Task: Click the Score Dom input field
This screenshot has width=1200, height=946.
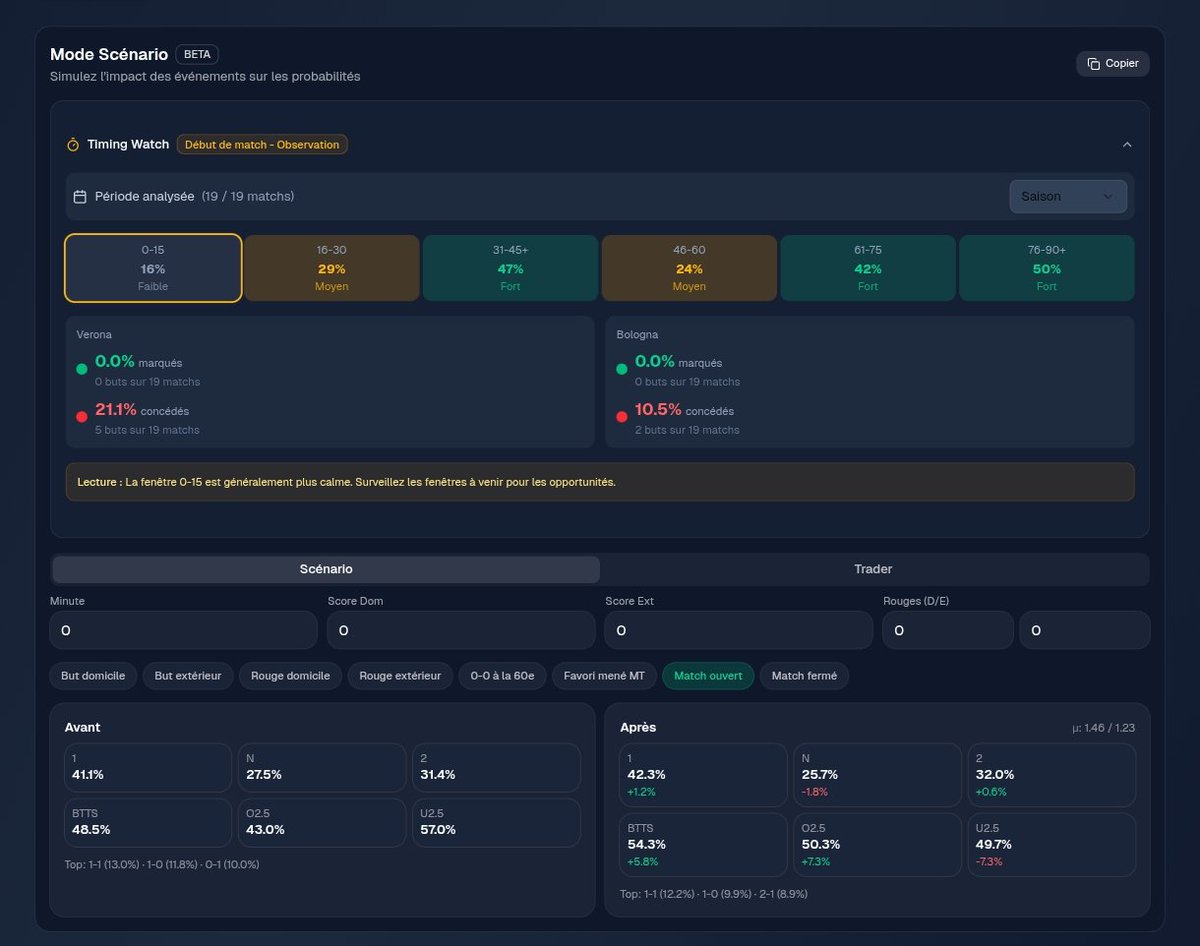Action: tap(461, 630)
